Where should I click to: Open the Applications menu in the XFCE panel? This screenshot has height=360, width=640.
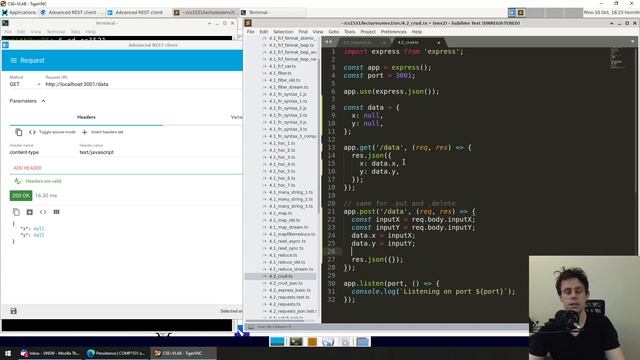click(x=19, y=13)
